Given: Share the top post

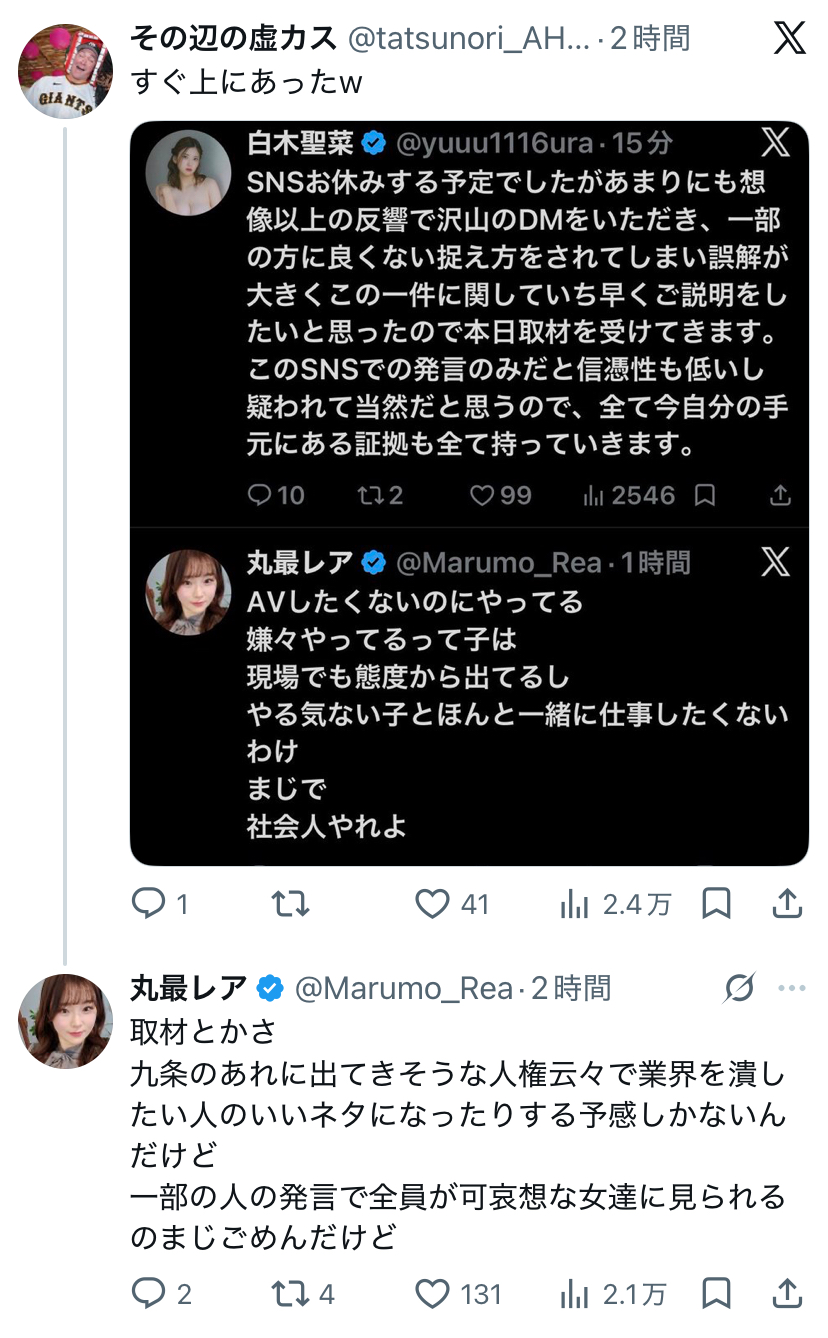Looking at the screenshot, I should pos(788,904).
